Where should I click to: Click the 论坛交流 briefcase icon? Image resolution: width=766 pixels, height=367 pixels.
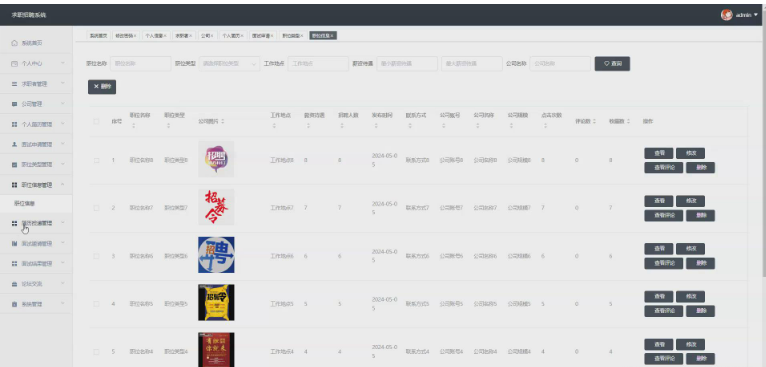tap(15, 284)
